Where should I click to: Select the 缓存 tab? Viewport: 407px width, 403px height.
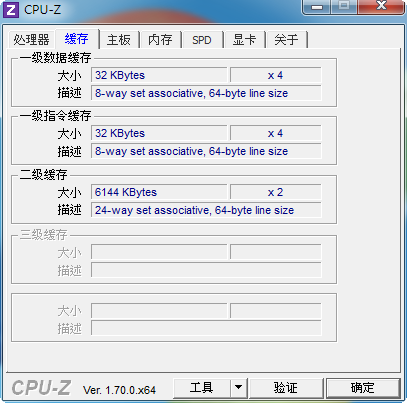tap(77, 39)
